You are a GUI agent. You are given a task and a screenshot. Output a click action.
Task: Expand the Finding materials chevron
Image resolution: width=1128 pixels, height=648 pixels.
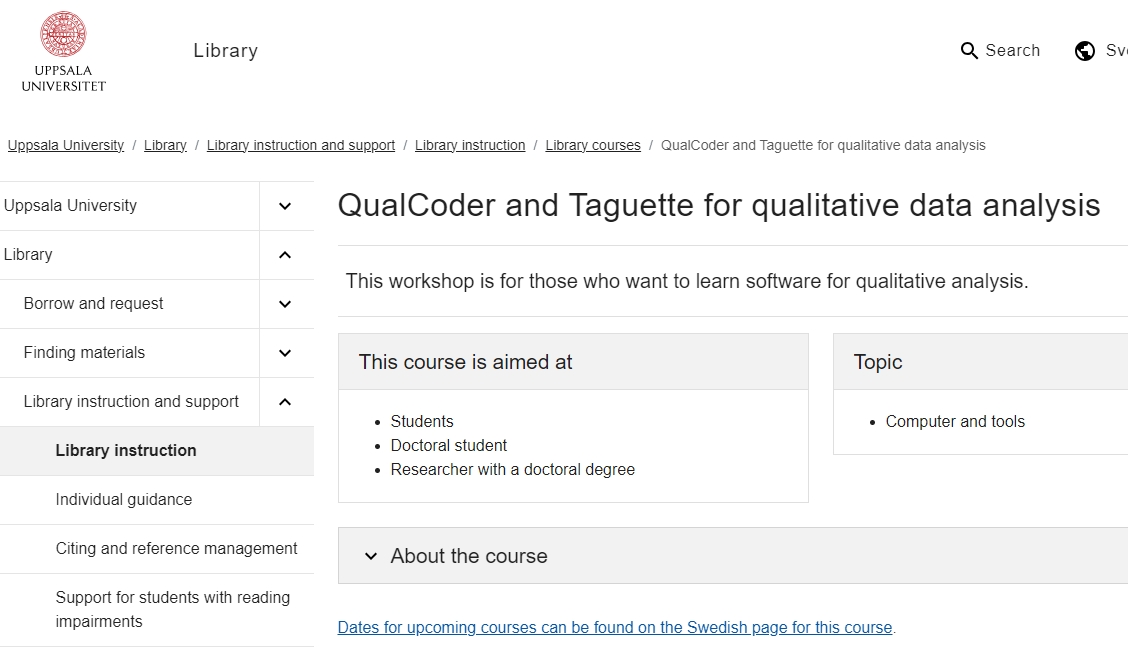285,353
